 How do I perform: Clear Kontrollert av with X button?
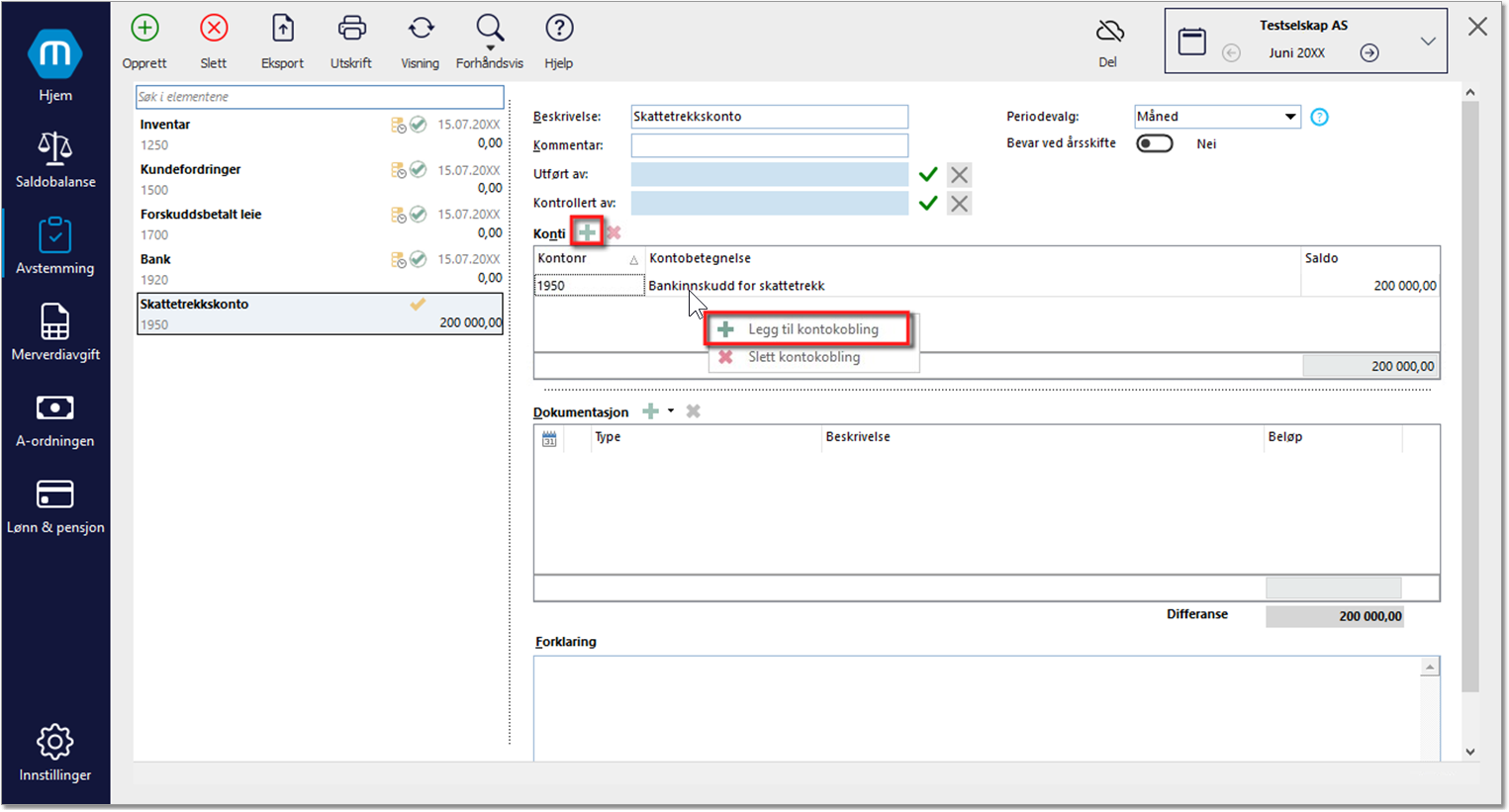tap(959, 204)
